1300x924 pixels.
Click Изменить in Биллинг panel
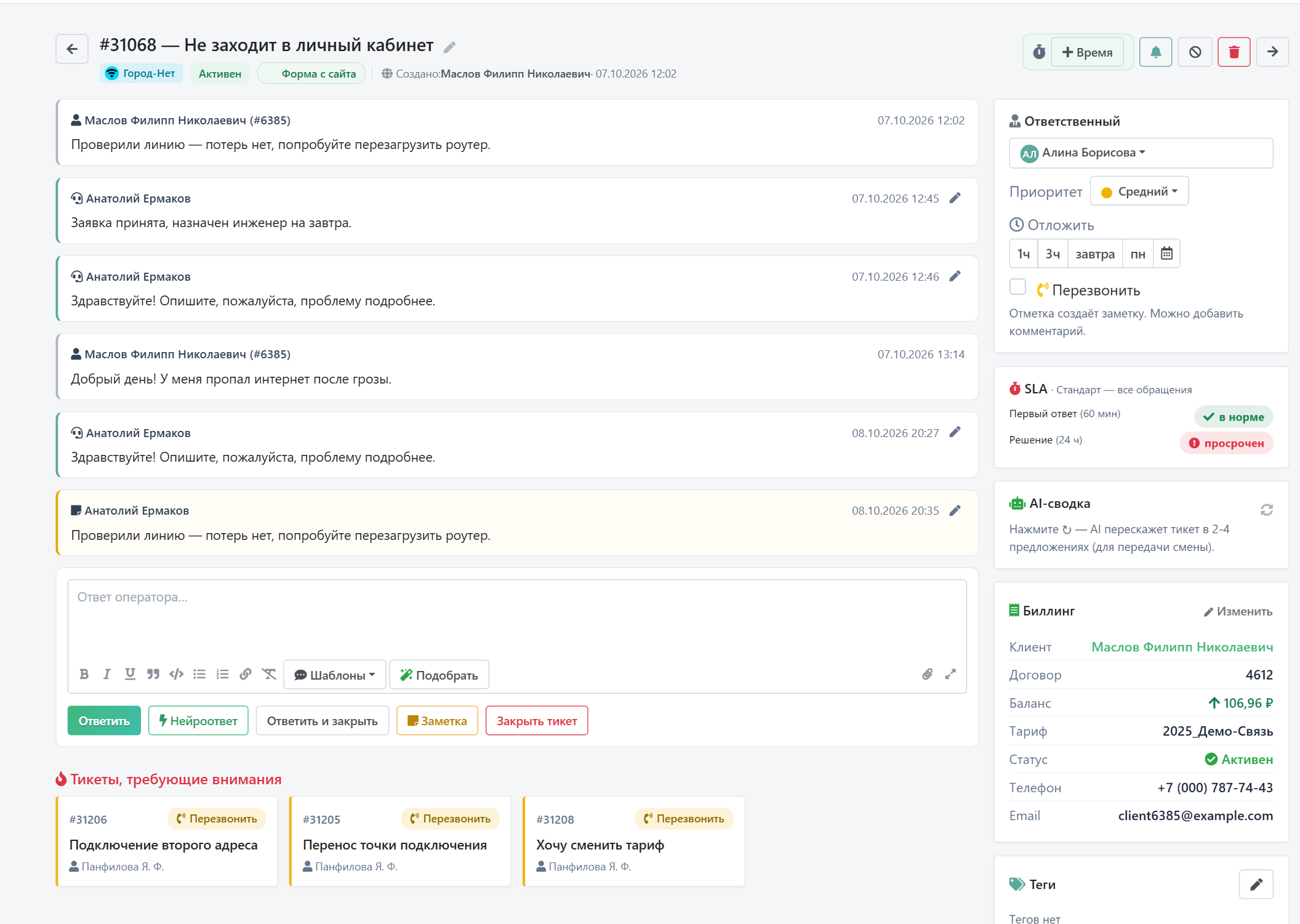point(1238,611)
